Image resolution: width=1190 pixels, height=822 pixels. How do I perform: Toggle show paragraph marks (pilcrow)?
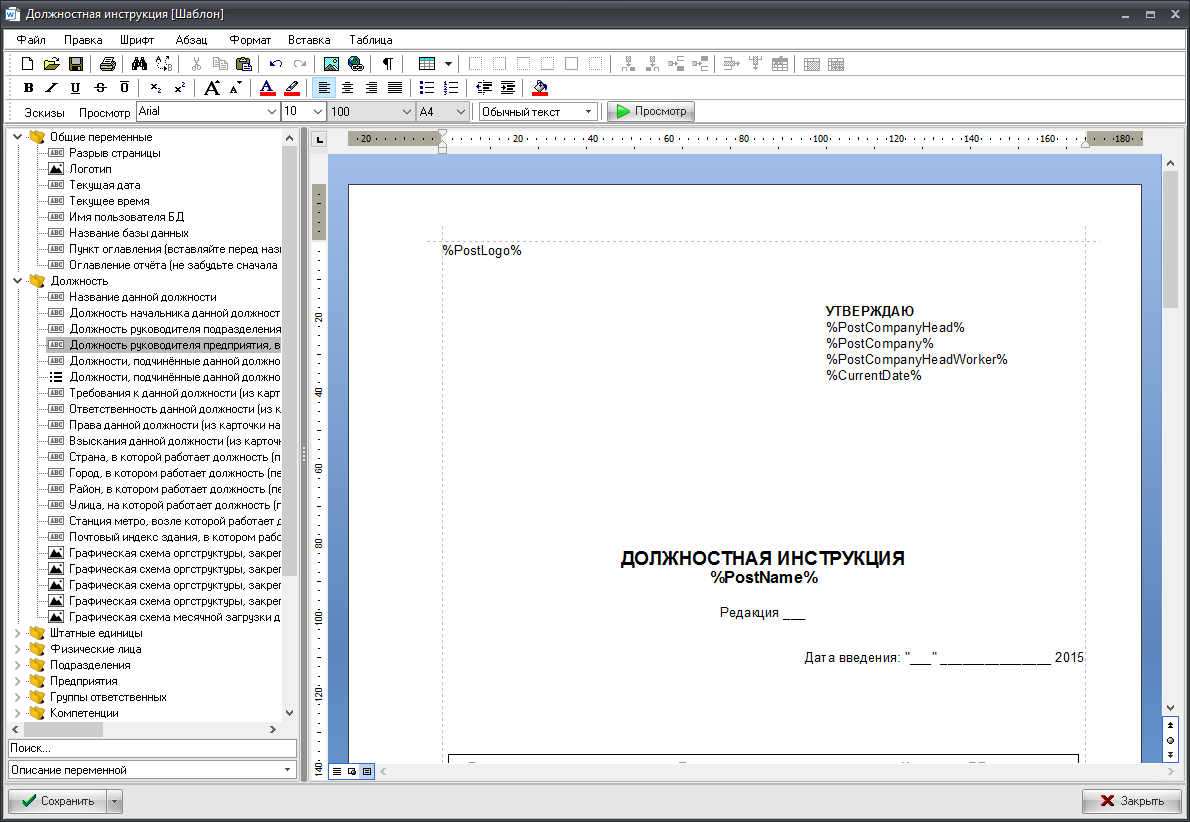point(387,64)
